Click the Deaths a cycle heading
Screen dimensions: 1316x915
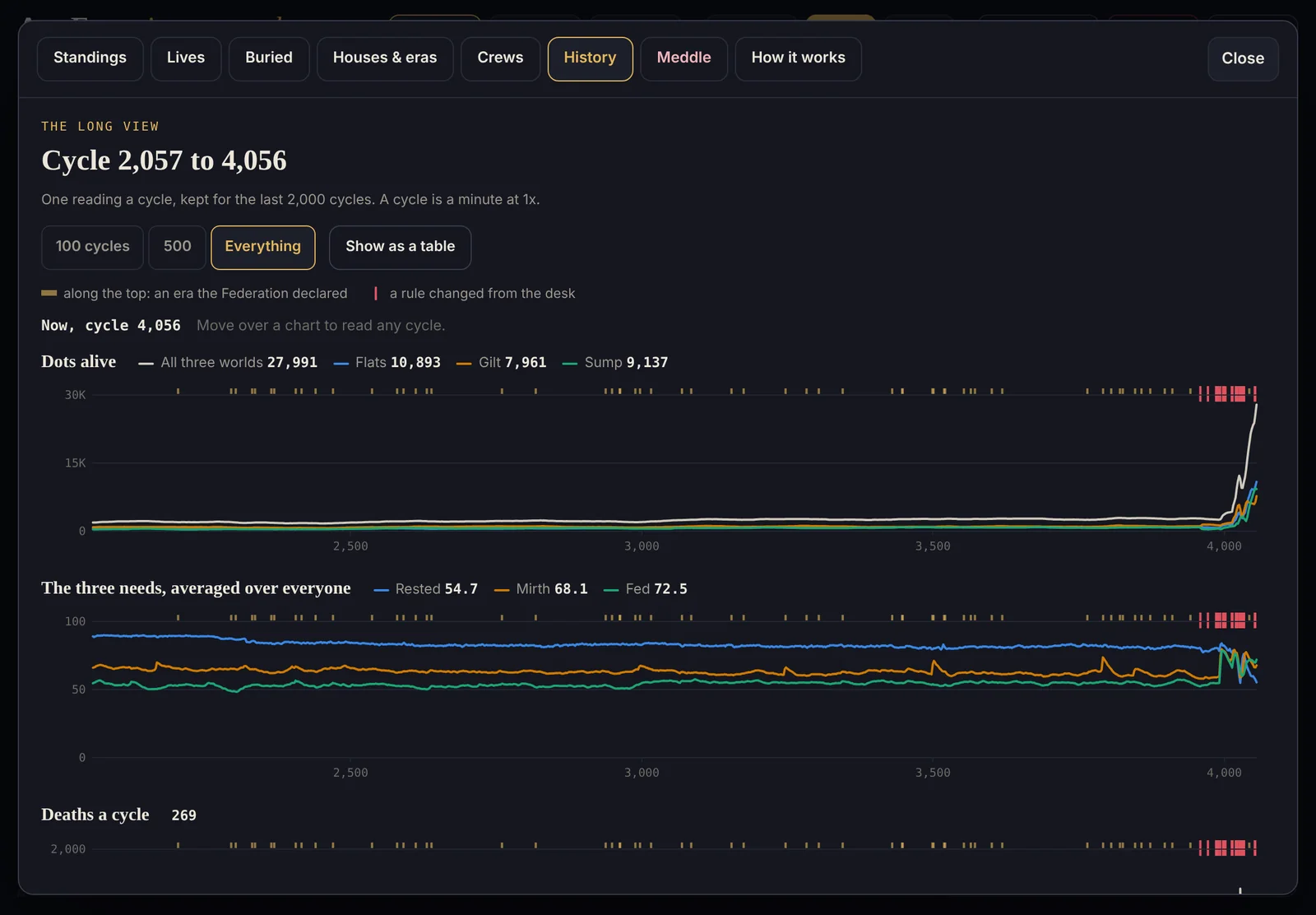coord(95,815)
